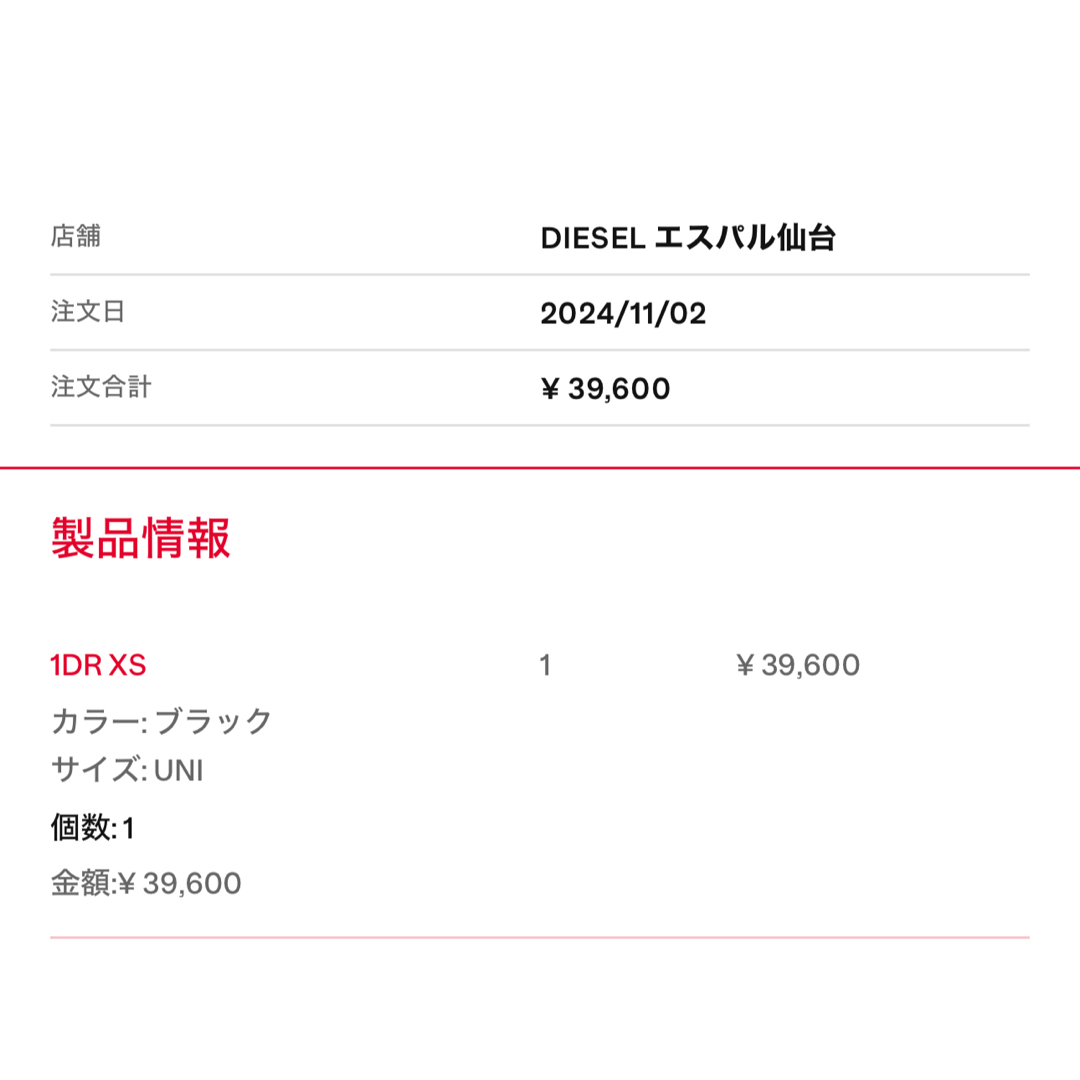The height and width of the screenshot is (1080, 1080).
Task: Click the gray divider under the order date row
Action: pyautogui.click(x=540, y=350)
